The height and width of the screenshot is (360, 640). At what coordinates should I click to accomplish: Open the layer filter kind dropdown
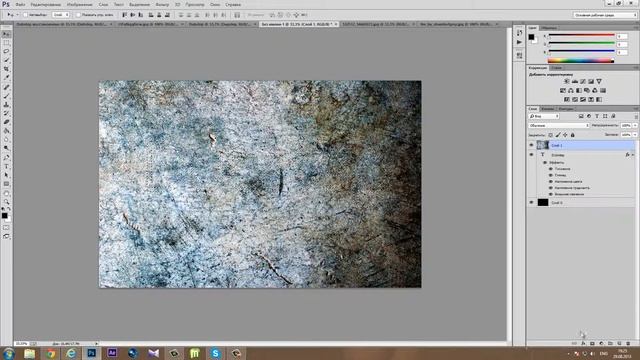click(544, 116)
